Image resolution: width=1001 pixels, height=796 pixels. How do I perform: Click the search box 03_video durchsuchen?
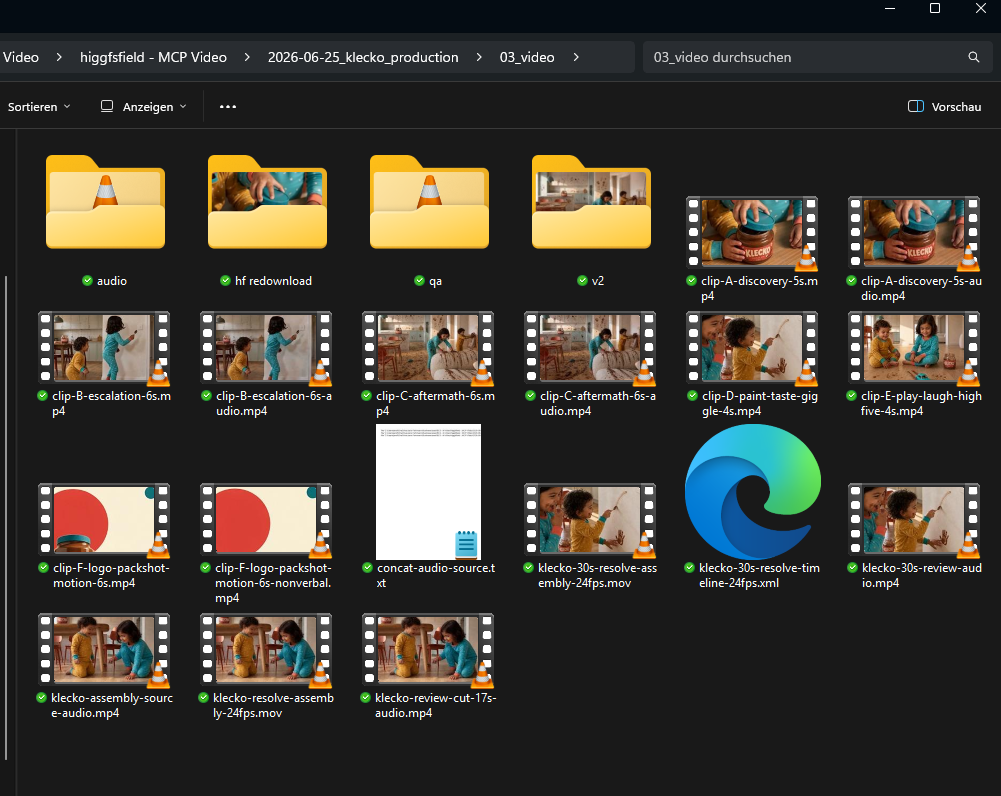click(x=817, y=57)
